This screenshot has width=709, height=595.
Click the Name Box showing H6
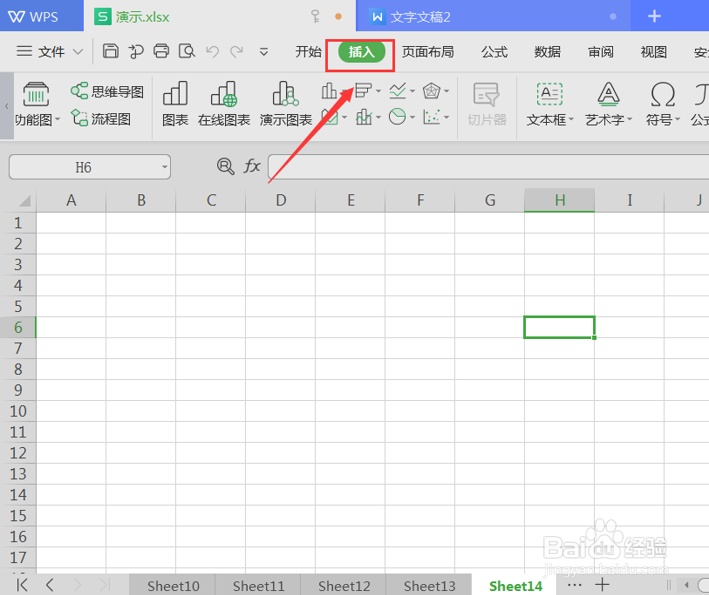90,167
